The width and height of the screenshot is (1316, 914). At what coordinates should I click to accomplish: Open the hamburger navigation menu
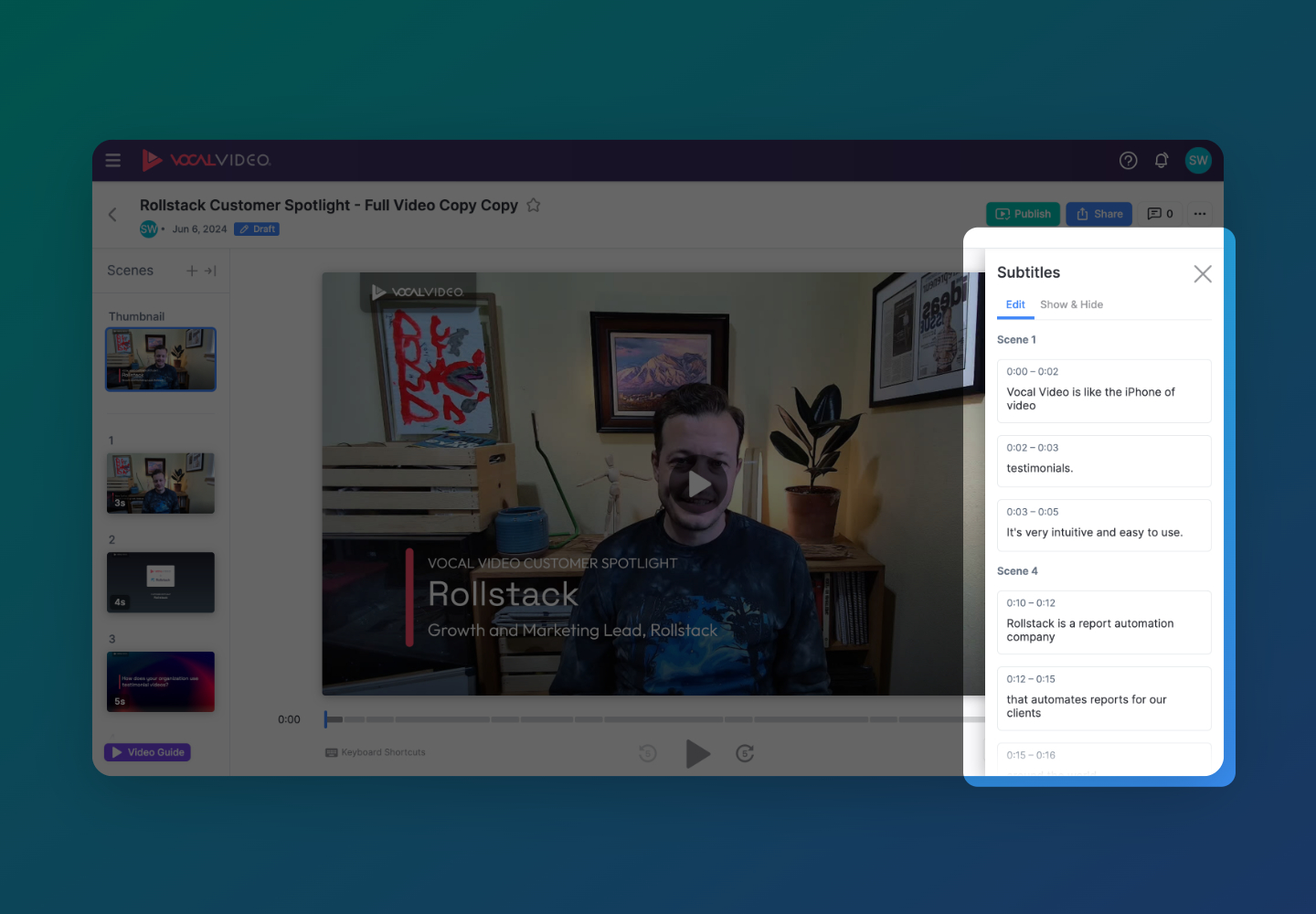point(113,161)
